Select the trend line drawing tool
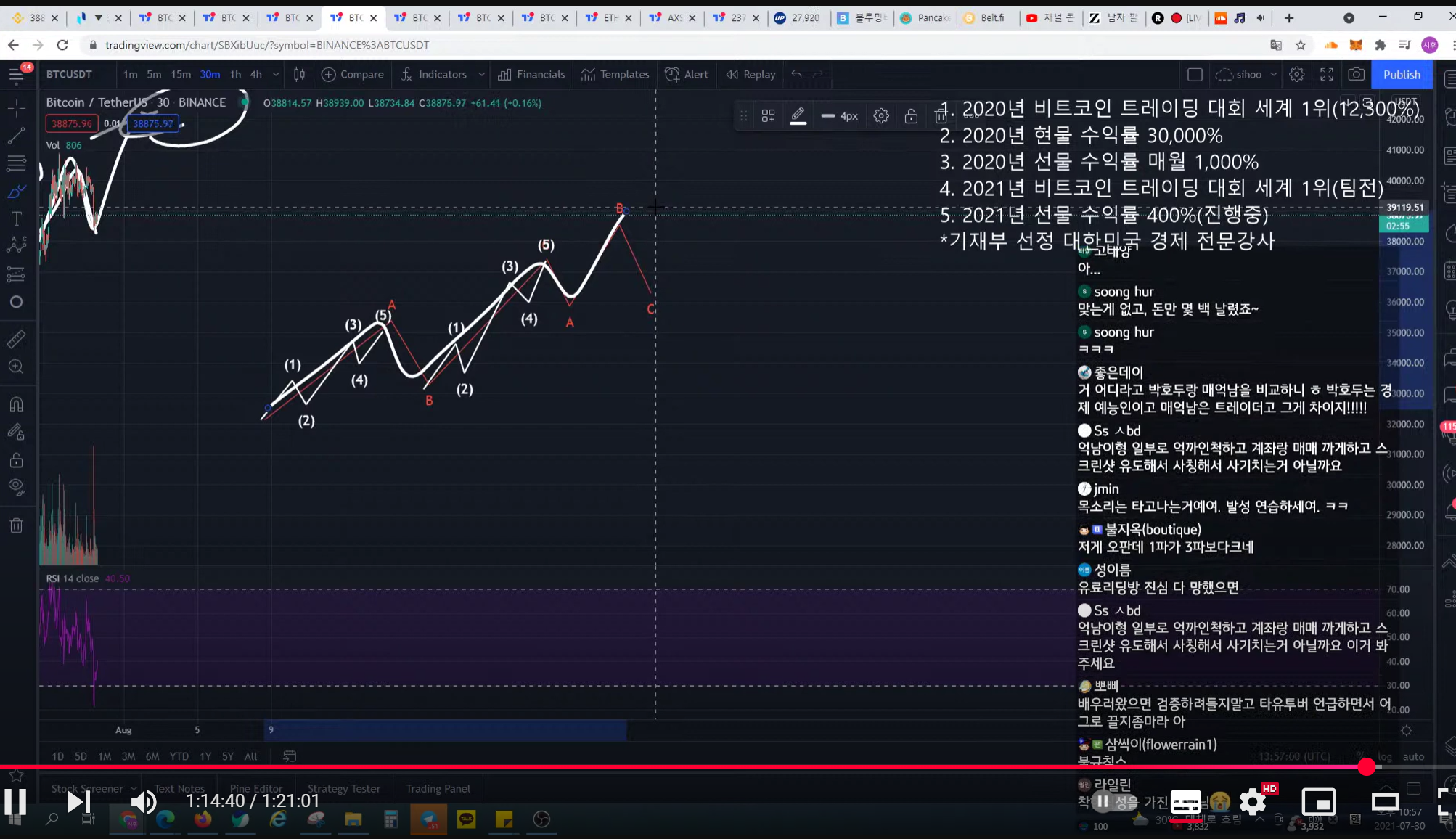The width and height of the screenshot is (1456, 839). coord(16,136)
